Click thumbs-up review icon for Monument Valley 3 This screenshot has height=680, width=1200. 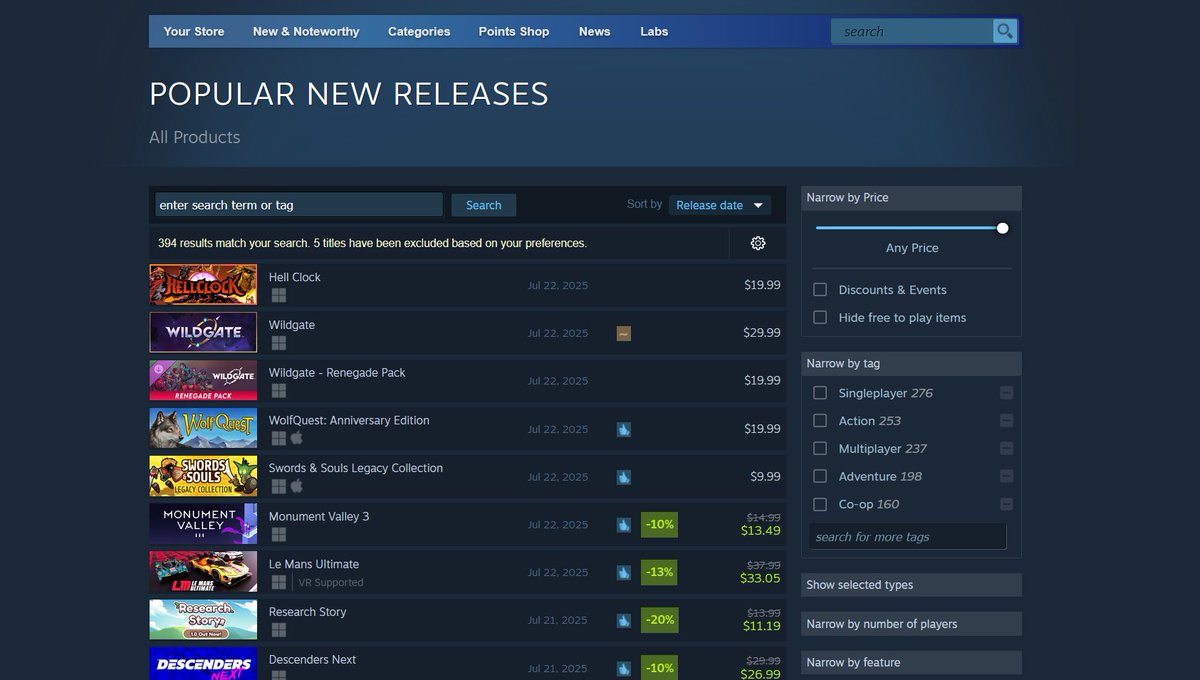coord(624,524)
